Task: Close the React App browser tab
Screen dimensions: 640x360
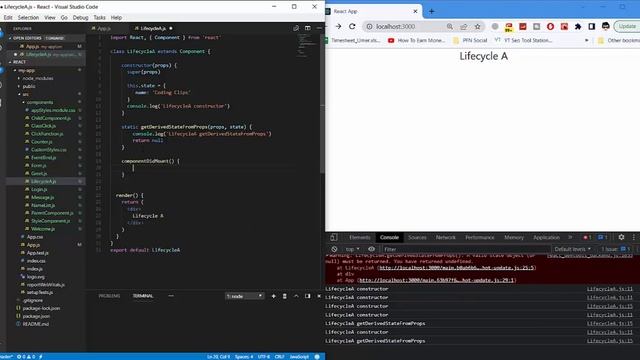Action: [415, 11]
